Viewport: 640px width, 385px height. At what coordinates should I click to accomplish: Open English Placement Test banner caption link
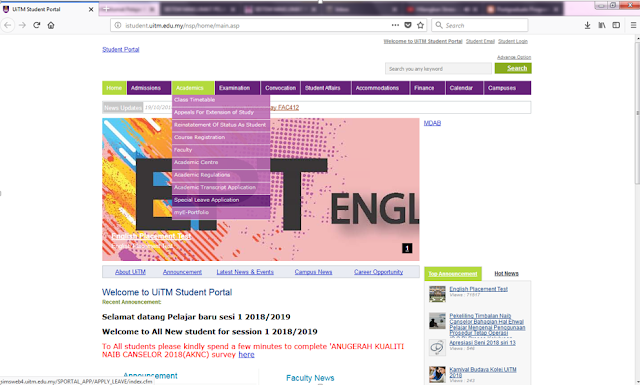coord(151,236)
